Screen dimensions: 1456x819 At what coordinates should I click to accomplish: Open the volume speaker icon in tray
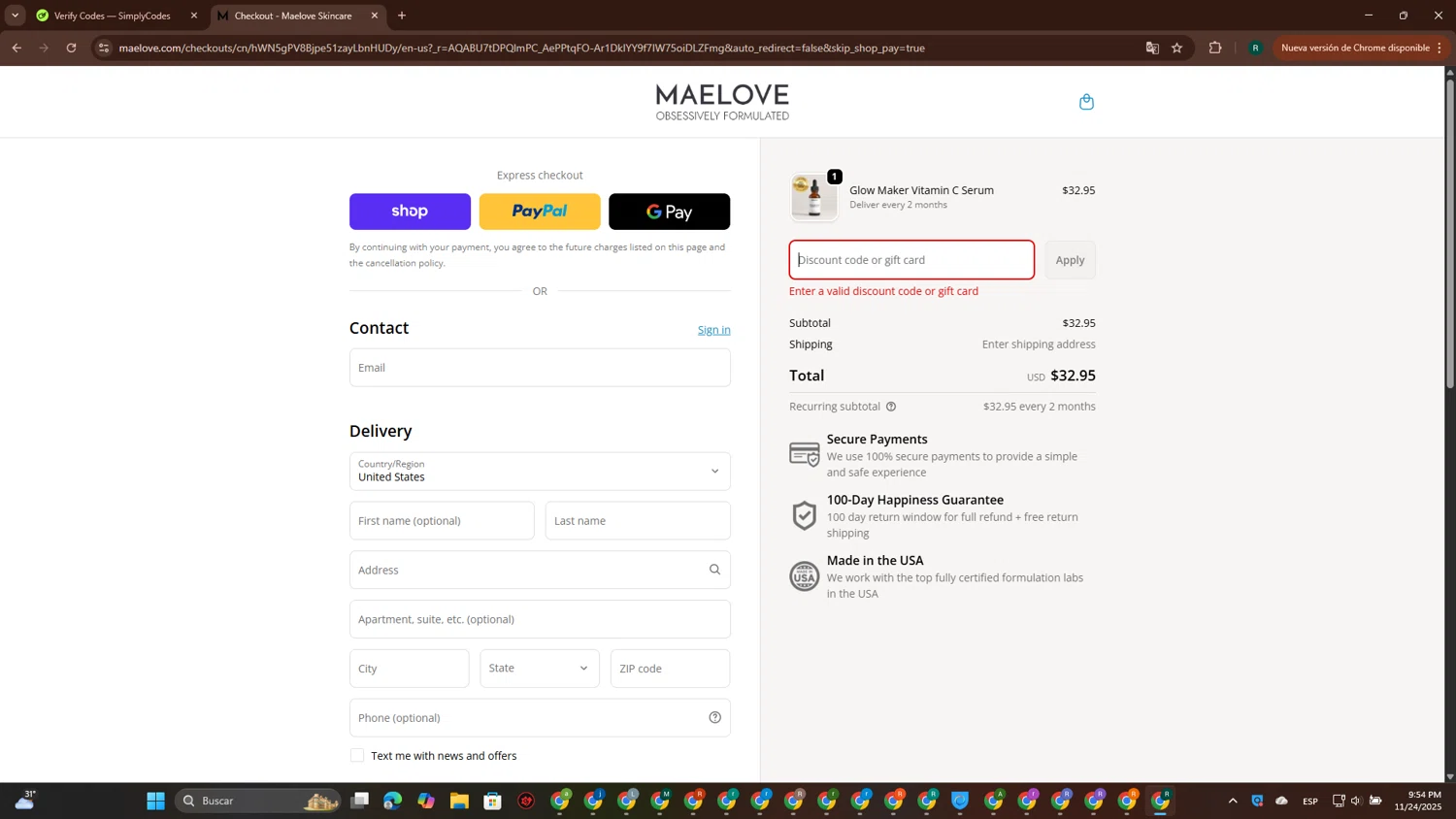1356,801
